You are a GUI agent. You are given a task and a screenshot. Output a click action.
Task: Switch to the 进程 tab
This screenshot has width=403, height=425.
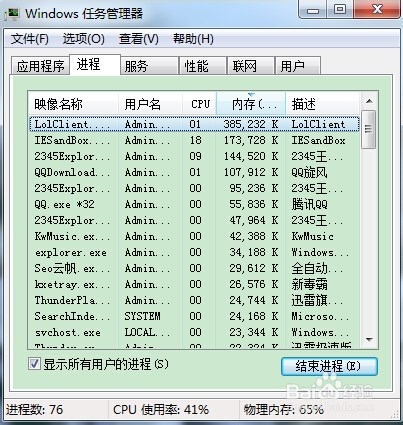pyautogui.click(x=95, y=64)
